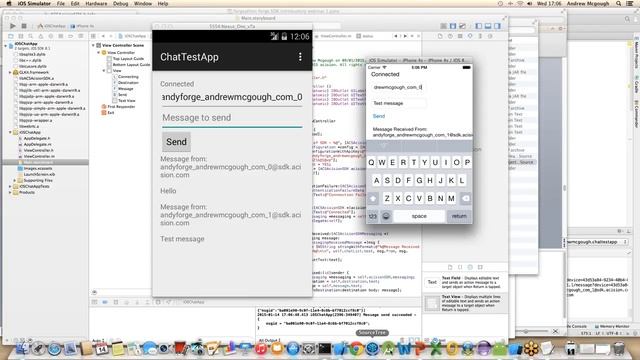The width and height of the screenshot is (640, 360).
Task: Collapse the iOSChatApp project root
Action: point(6,46)
